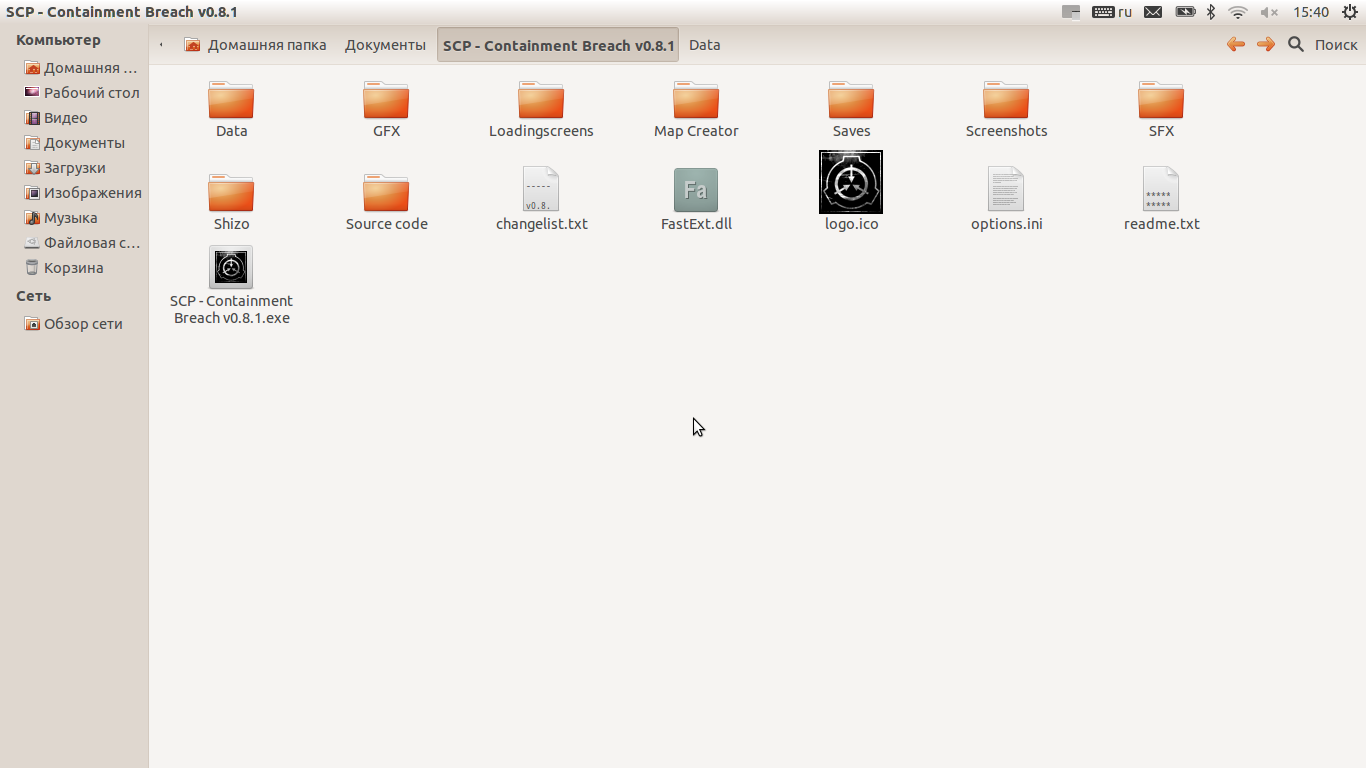Select the Shizo folder
The width and height of the screenshot is (1366, 768).
point(231,193)
